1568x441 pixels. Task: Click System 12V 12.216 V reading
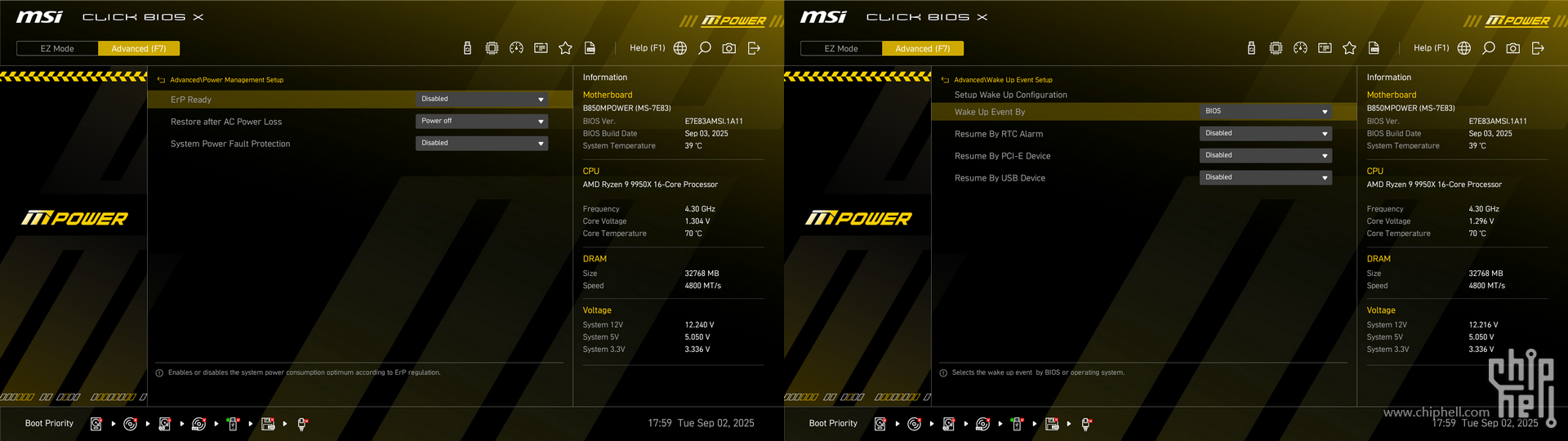pos(1483,325)
